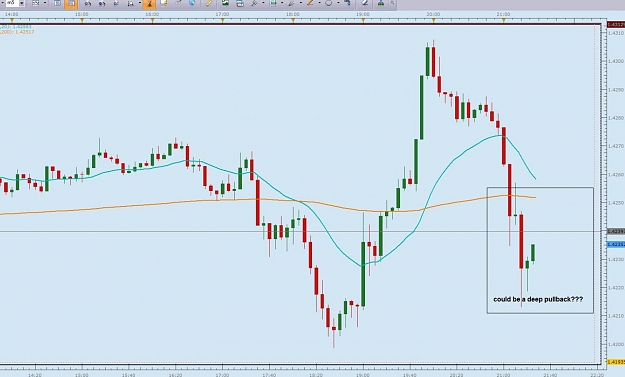
Task: Click the blue current price tag on price axis
Action: 616,244
